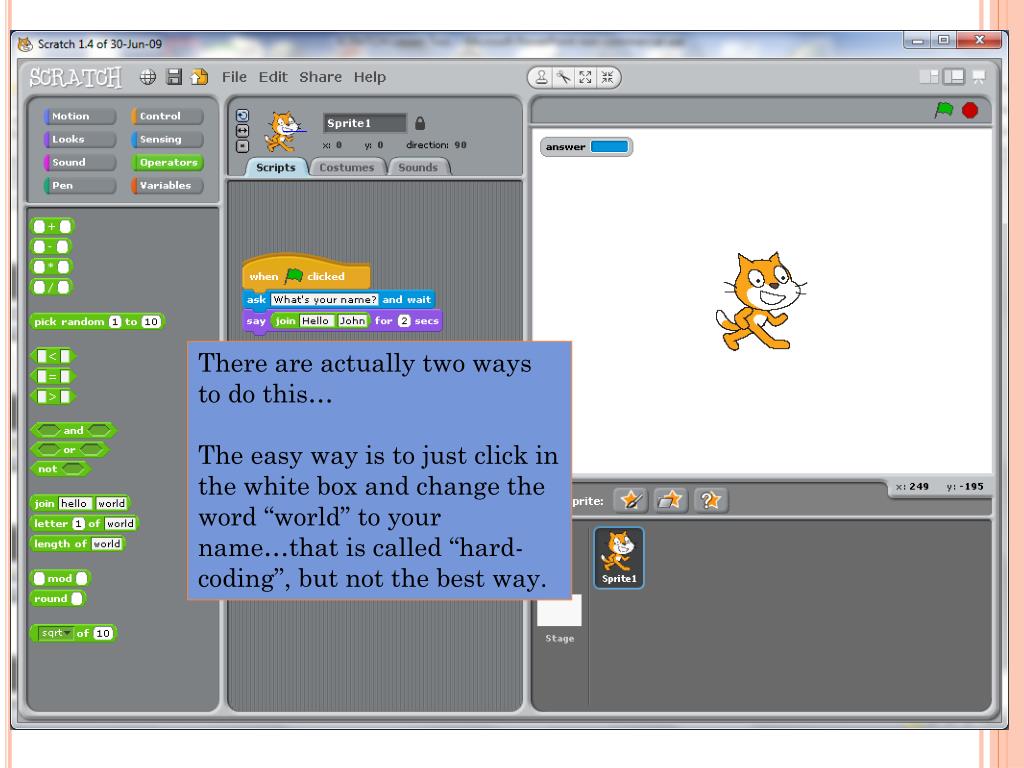Switch to the Scripts tab
The width and height of the screenshot is (1024, 768).
tap(276, 167)
